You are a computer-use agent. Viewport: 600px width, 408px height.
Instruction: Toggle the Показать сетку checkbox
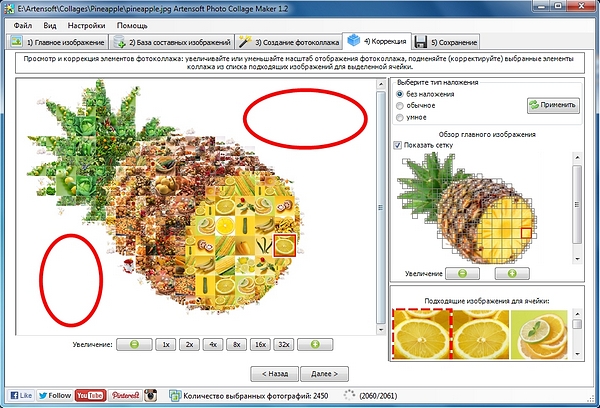(398, 145)
